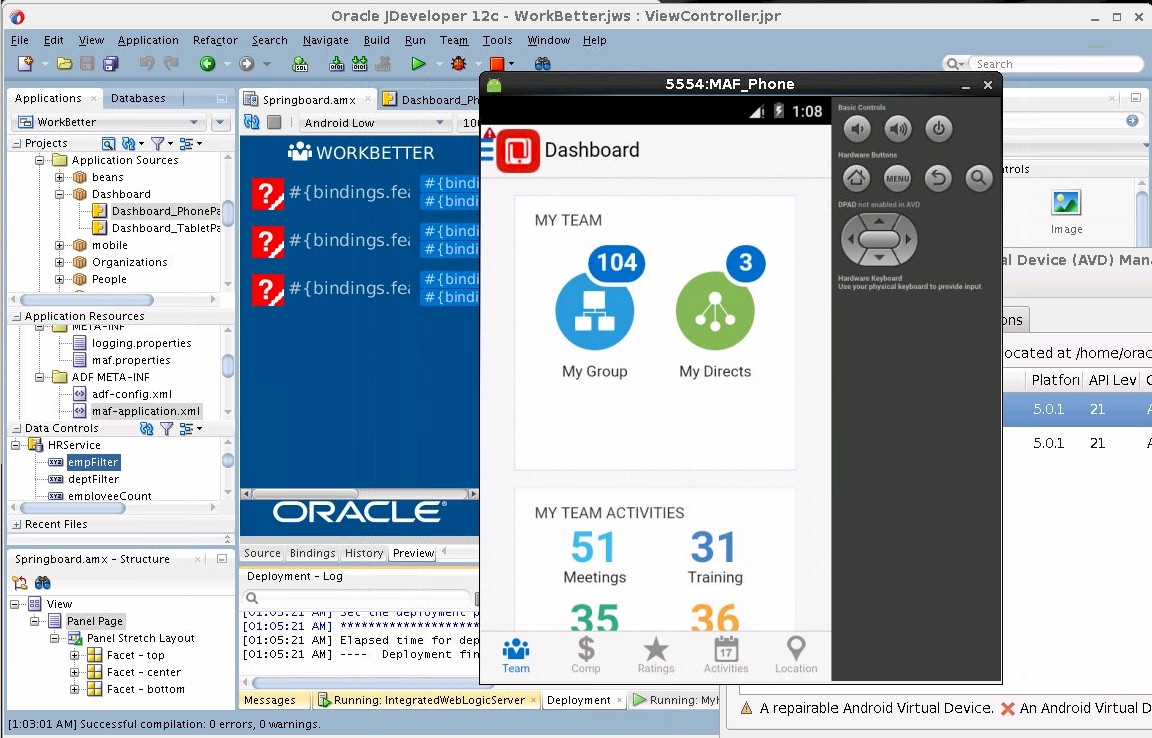Expand the Facet - center node
Image resolution: width=1152 pixels, height=738 pixels.
pos(74,672)
